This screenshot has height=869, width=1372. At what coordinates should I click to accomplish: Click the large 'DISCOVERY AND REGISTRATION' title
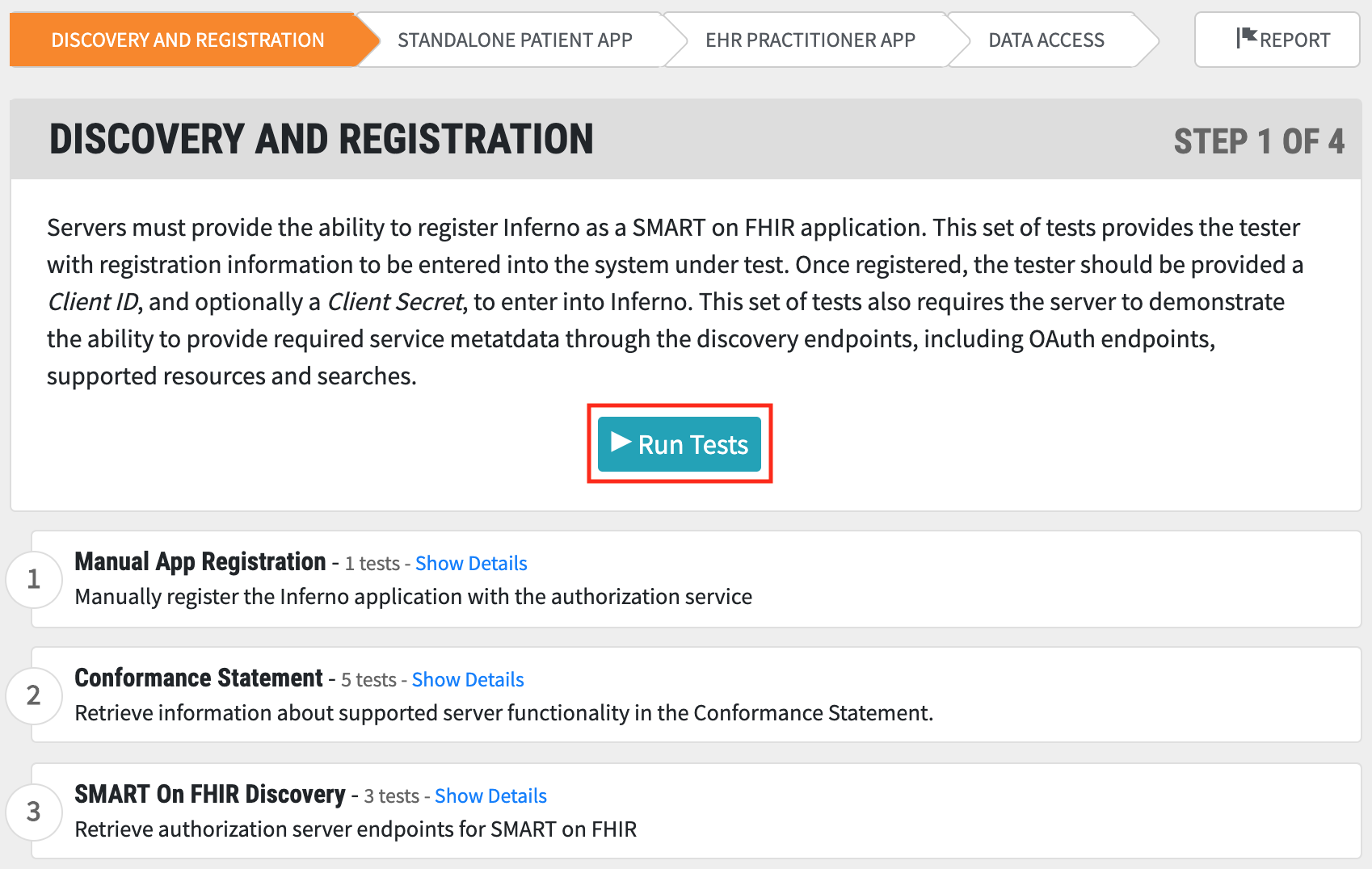(x=322, y=139)
